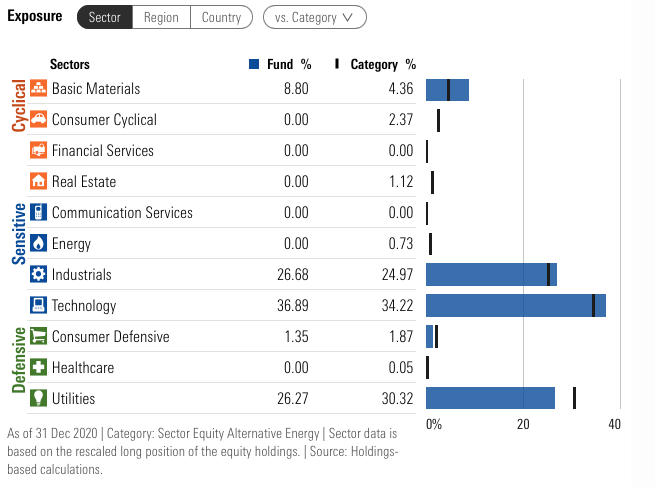Open the vs. Category dropdown
The width and height of the screenshot is (655, 487).
[314, 17]
